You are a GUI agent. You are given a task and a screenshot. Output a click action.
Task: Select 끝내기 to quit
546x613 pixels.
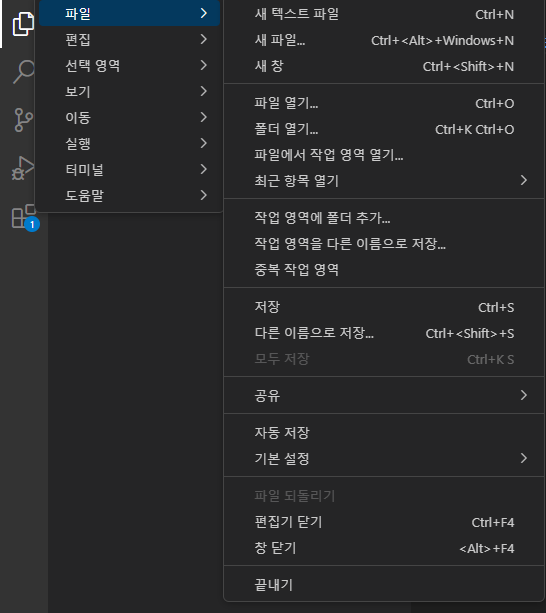tap(384, 585)
